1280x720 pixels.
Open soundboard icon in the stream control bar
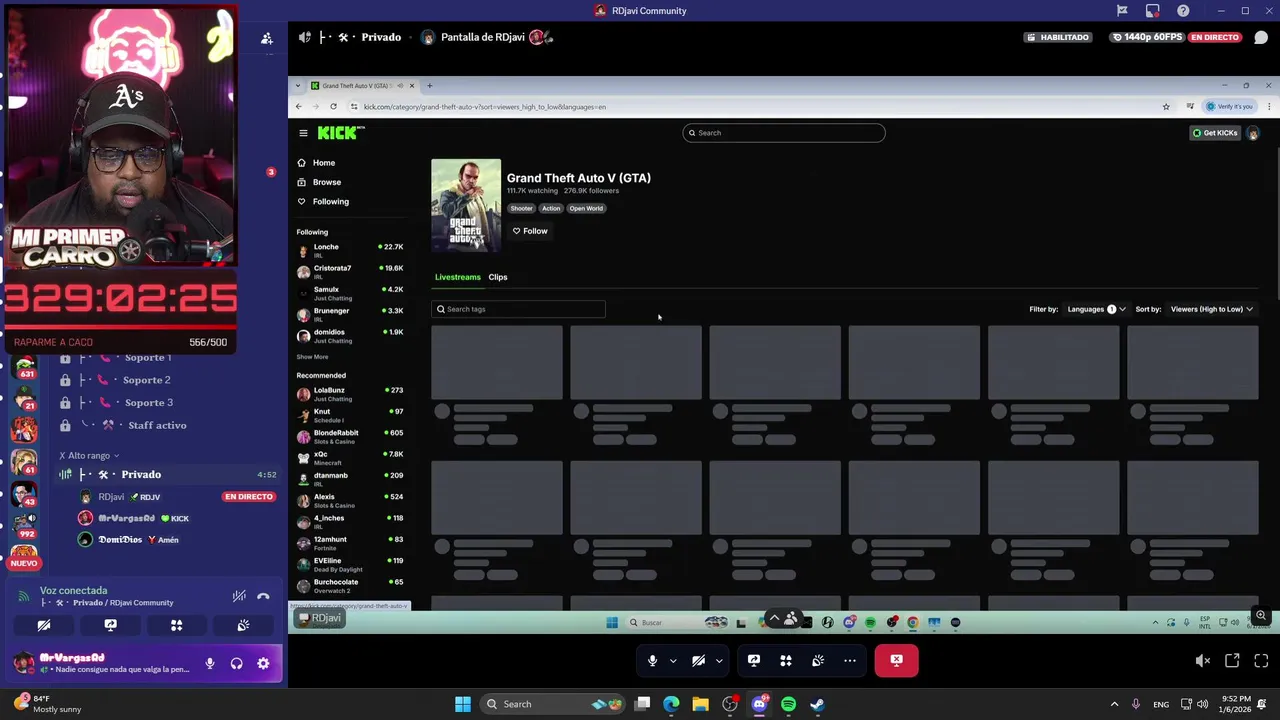[818, 660]
